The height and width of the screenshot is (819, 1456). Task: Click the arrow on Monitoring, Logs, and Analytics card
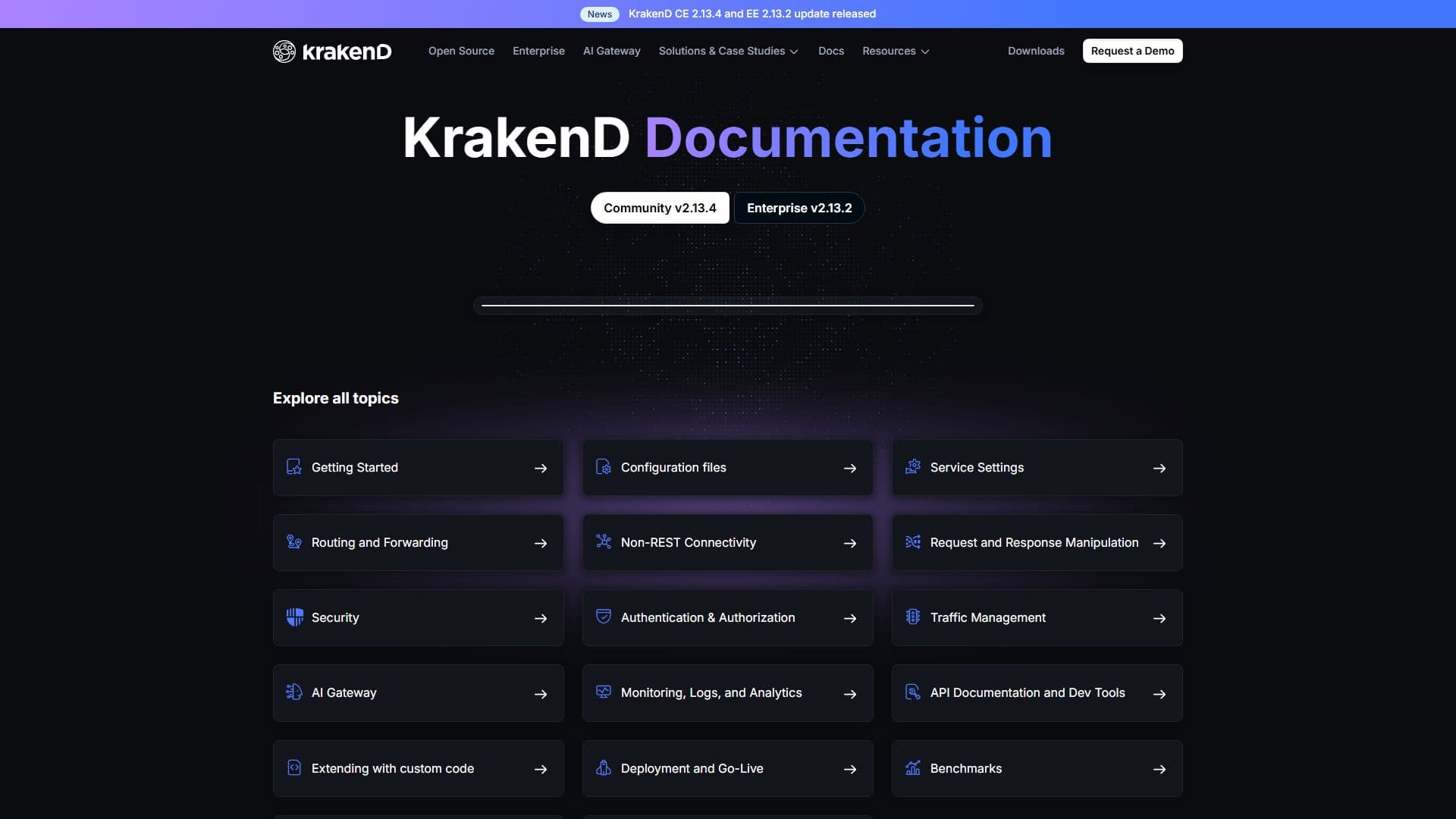point(850,694)
